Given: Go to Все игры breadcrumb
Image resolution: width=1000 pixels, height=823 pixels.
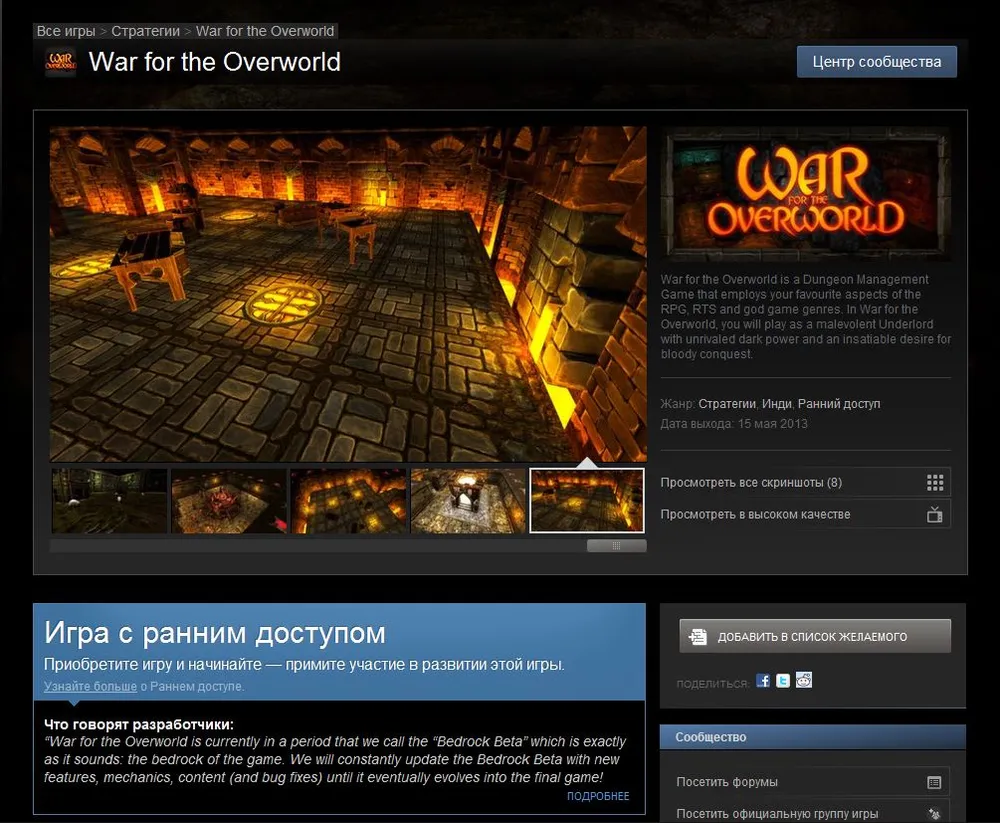Looking at the screenshot, I should click(x=66, y=31).
